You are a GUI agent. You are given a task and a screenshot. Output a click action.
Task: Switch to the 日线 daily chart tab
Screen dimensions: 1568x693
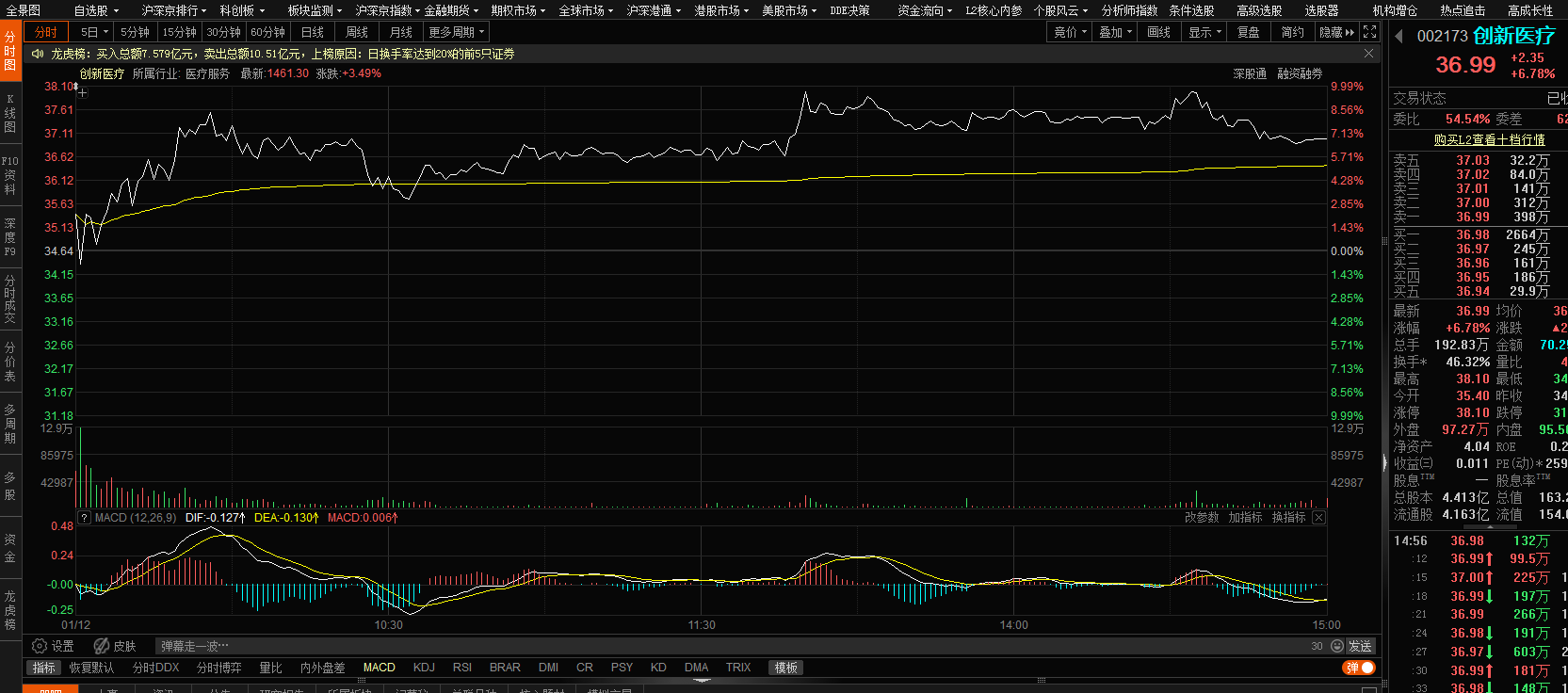(313, 32)
